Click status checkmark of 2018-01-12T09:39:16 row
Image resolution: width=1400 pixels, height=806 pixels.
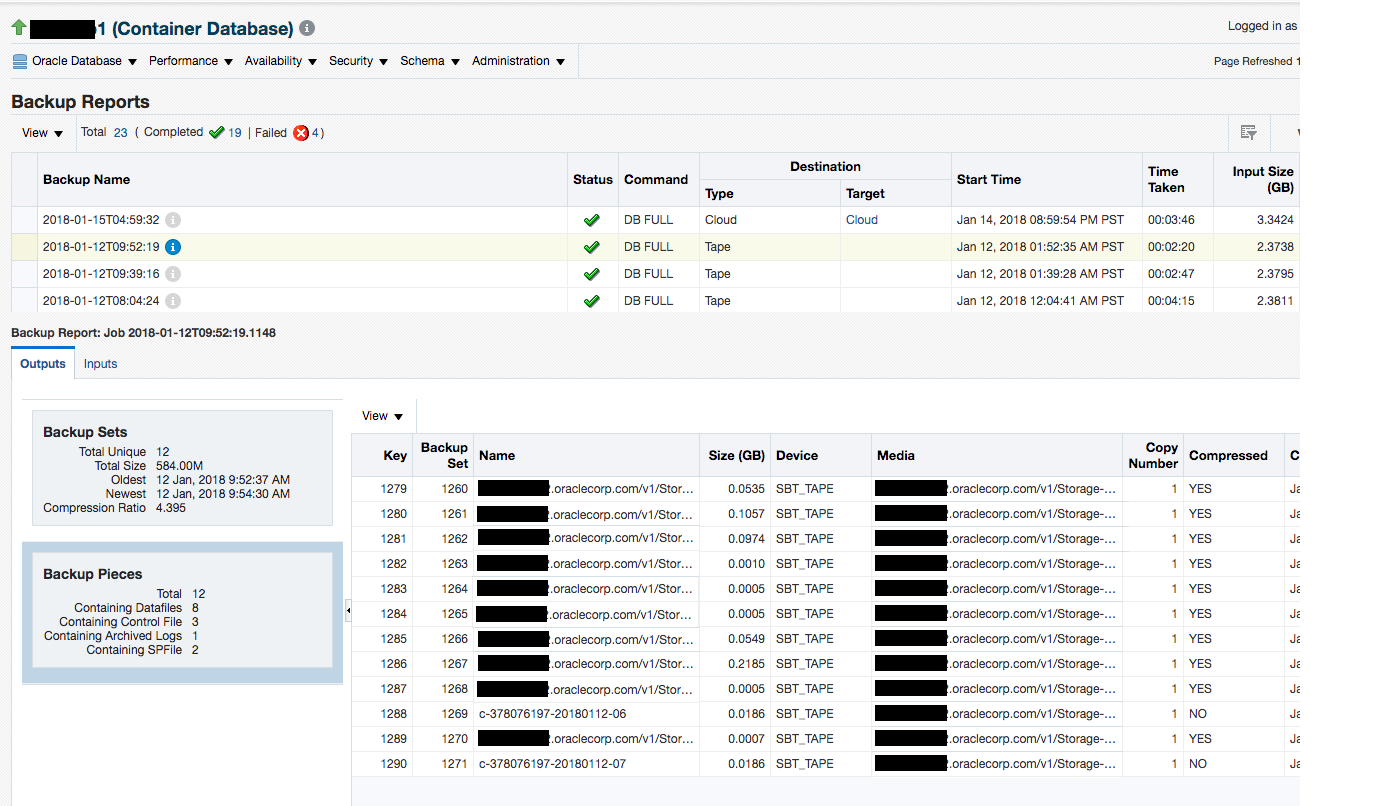click(592, 274)
